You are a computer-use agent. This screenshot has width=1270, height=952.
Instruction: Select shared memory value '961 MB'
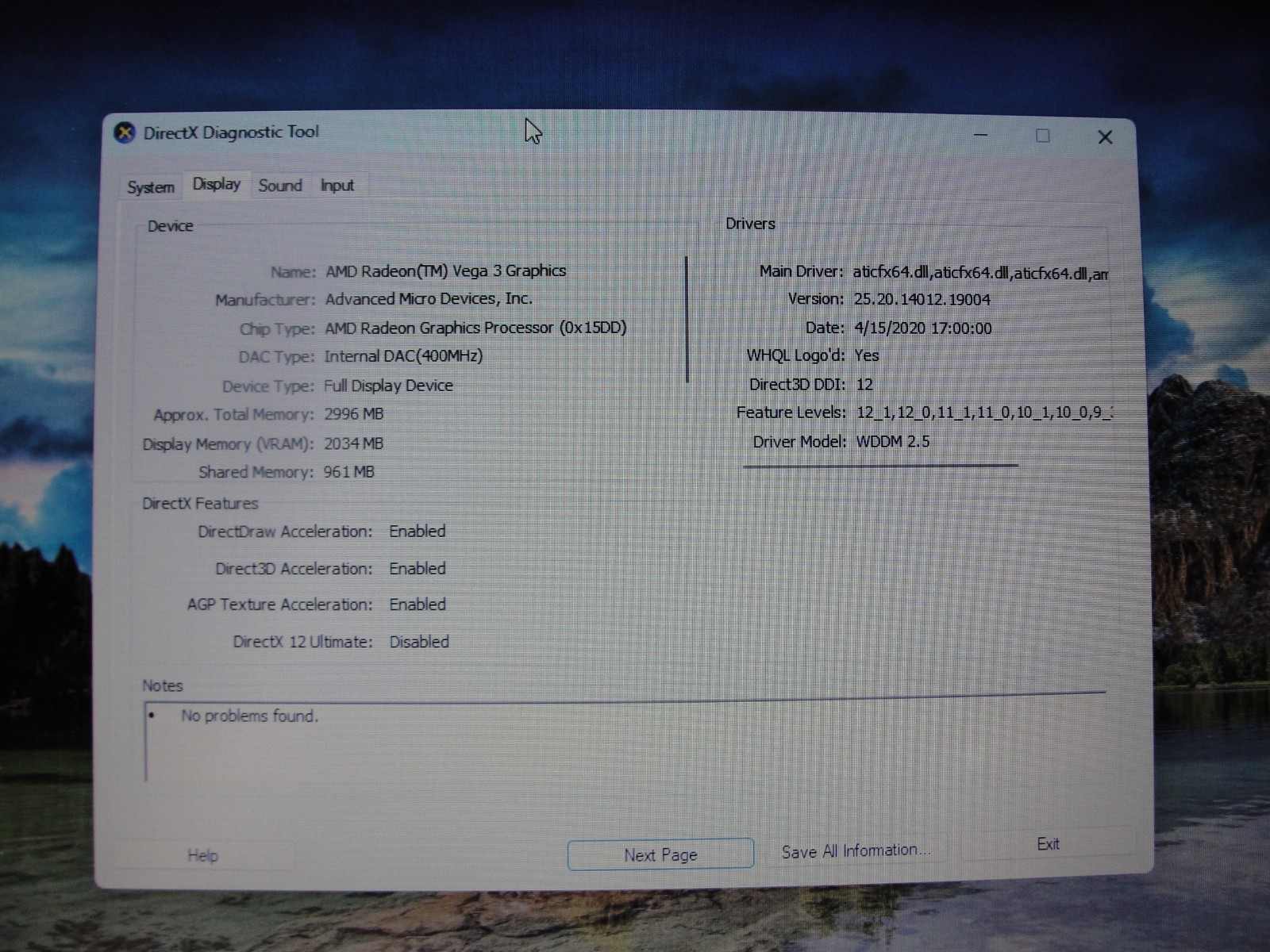tap(348, 472)
